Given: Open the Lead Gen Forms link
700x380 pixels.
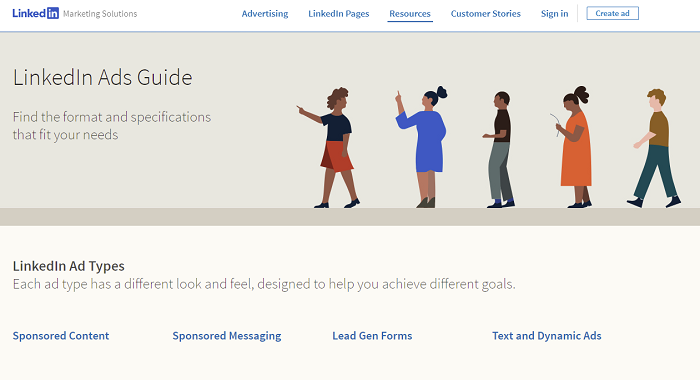Looking at the screenshot, I should point(372,336).
